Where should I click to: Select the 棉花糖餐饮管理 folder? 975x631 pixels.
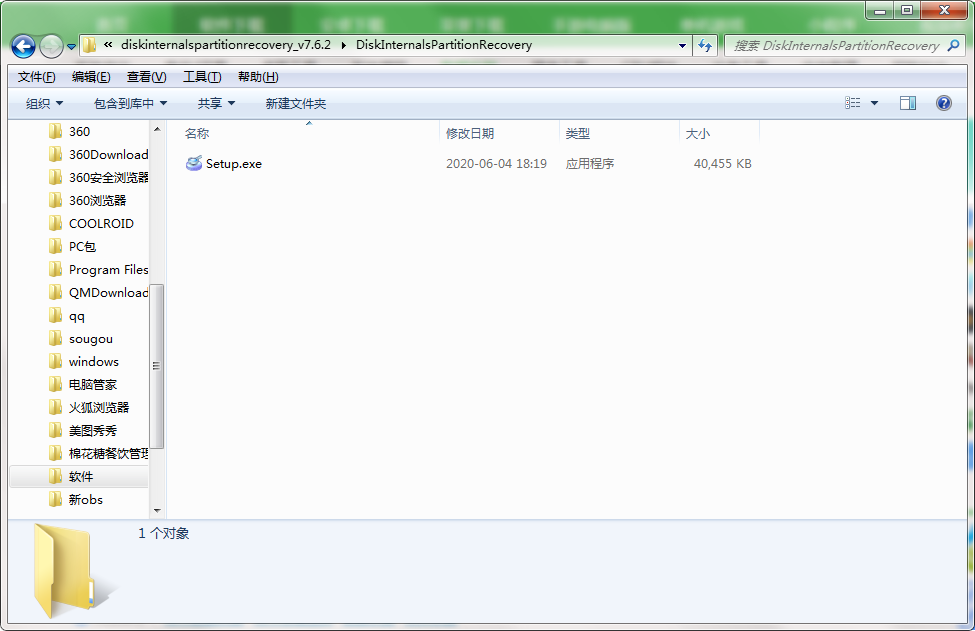(x=98, y=454)
